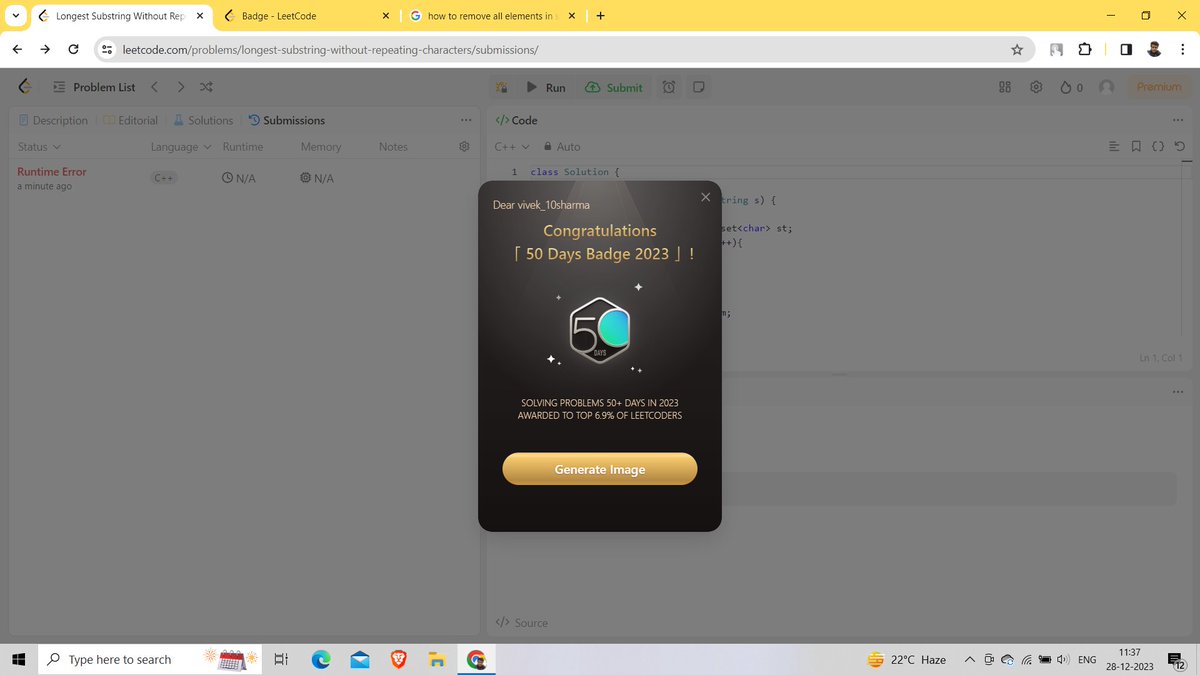Select the Submissions tab
This screenshot has width=1200, height=675.
[286, 120]
